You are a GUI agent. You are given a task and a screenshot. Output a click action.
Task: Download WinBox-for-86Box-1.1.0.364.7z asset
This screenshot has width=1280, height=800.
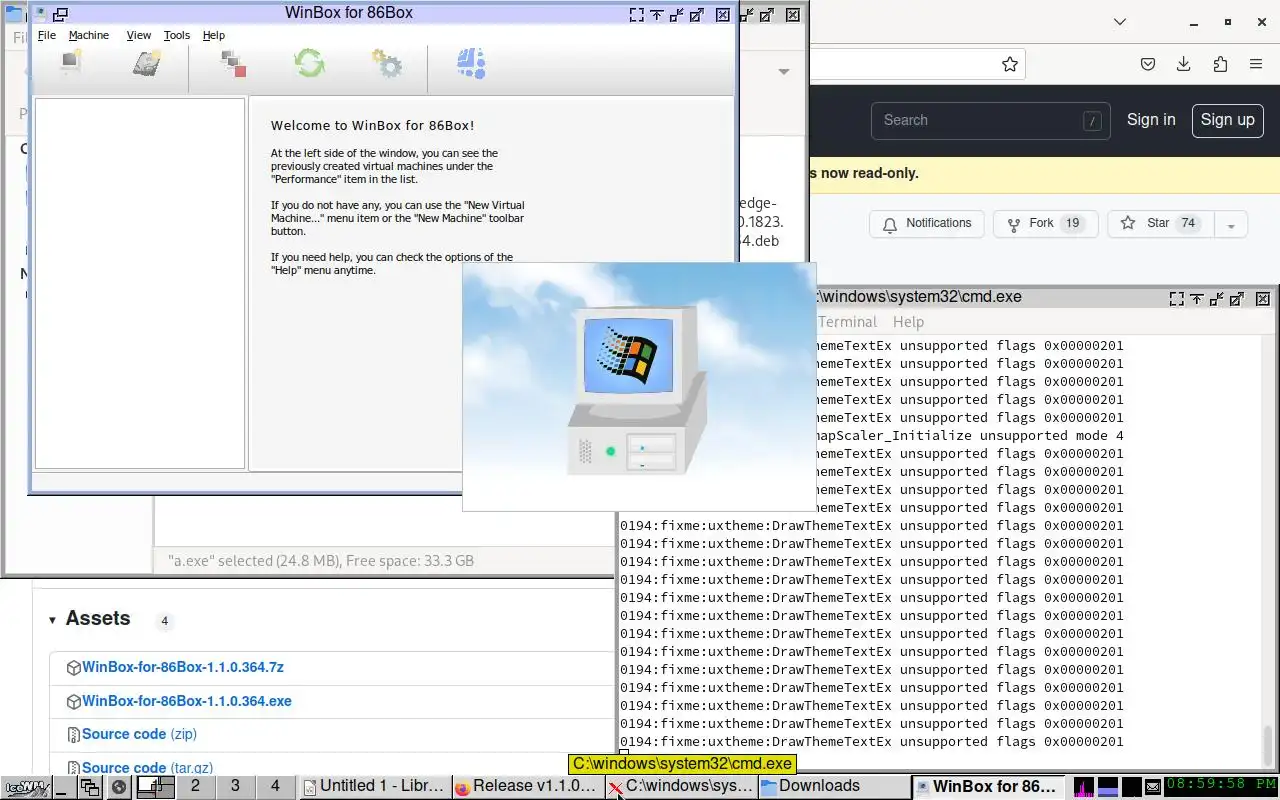tap(183, 667)
